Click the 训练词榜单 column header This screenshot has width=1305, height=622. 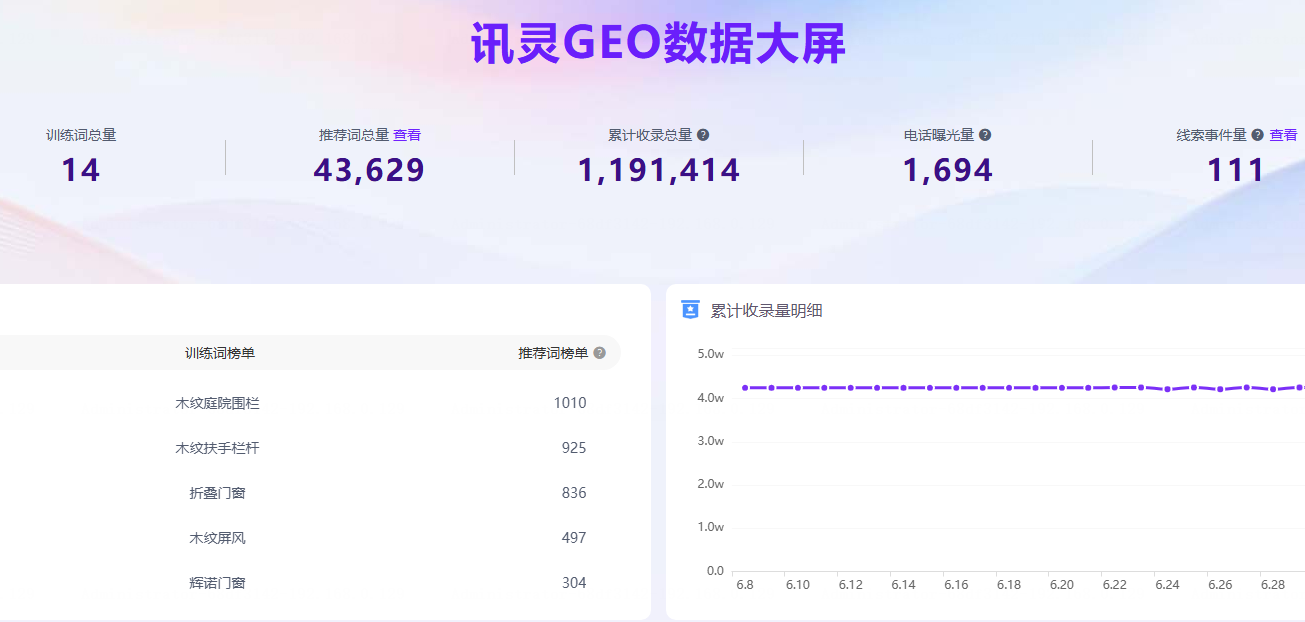(x=220, y=353)
